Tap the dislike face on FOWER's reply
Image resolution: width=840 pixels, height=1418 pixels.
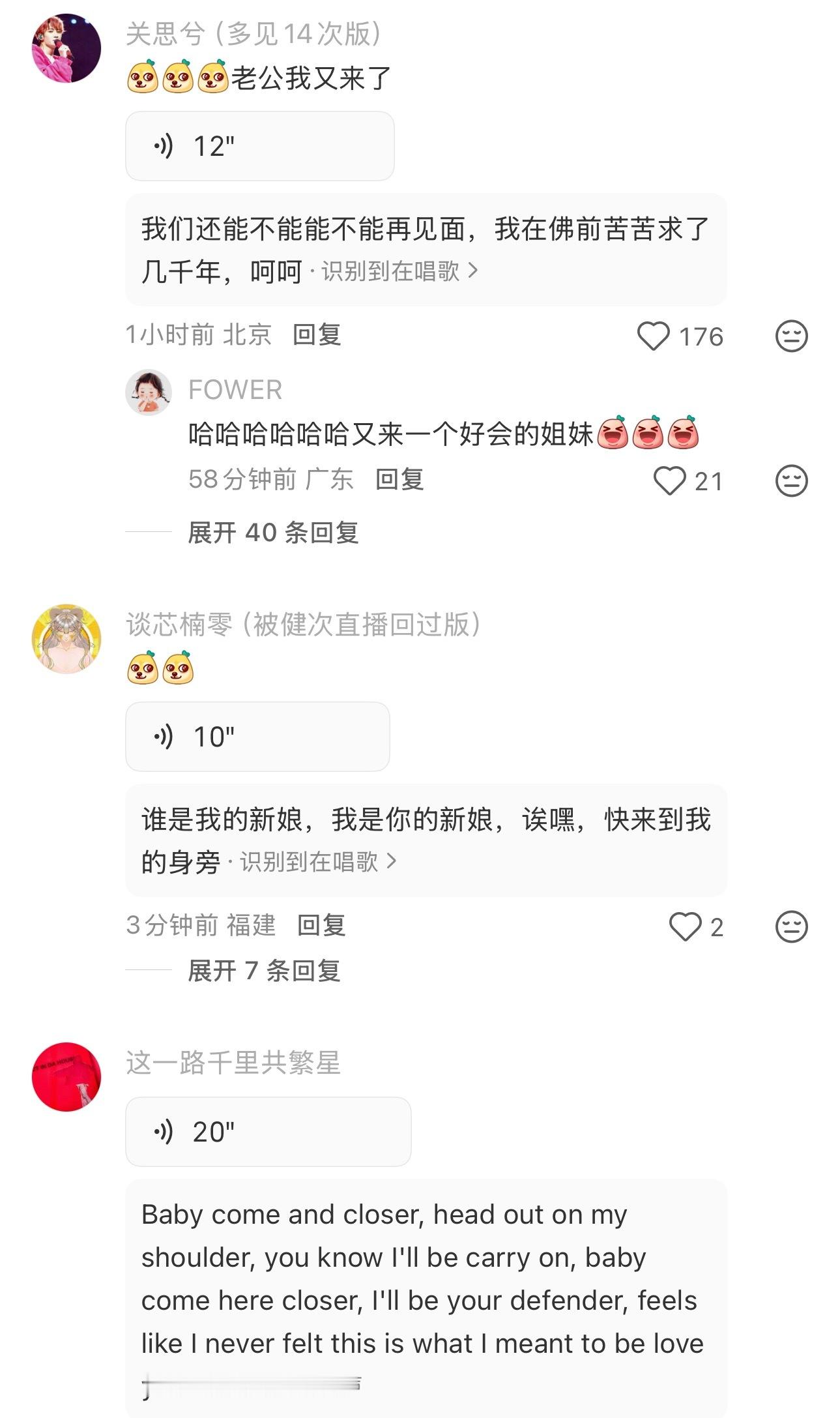click(791, 481)
